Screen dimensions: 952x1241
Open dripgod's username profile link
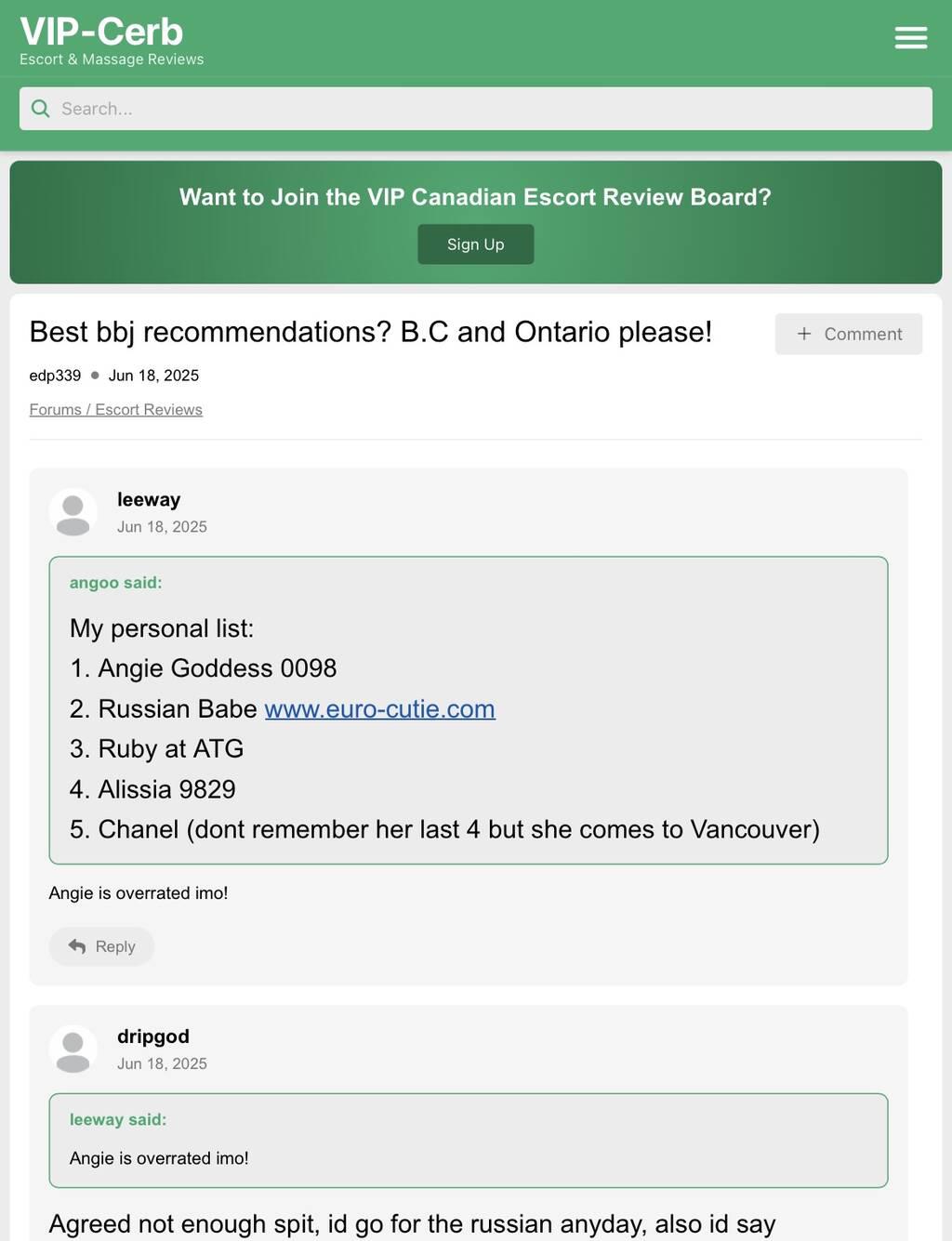(x=153, y=1036)
